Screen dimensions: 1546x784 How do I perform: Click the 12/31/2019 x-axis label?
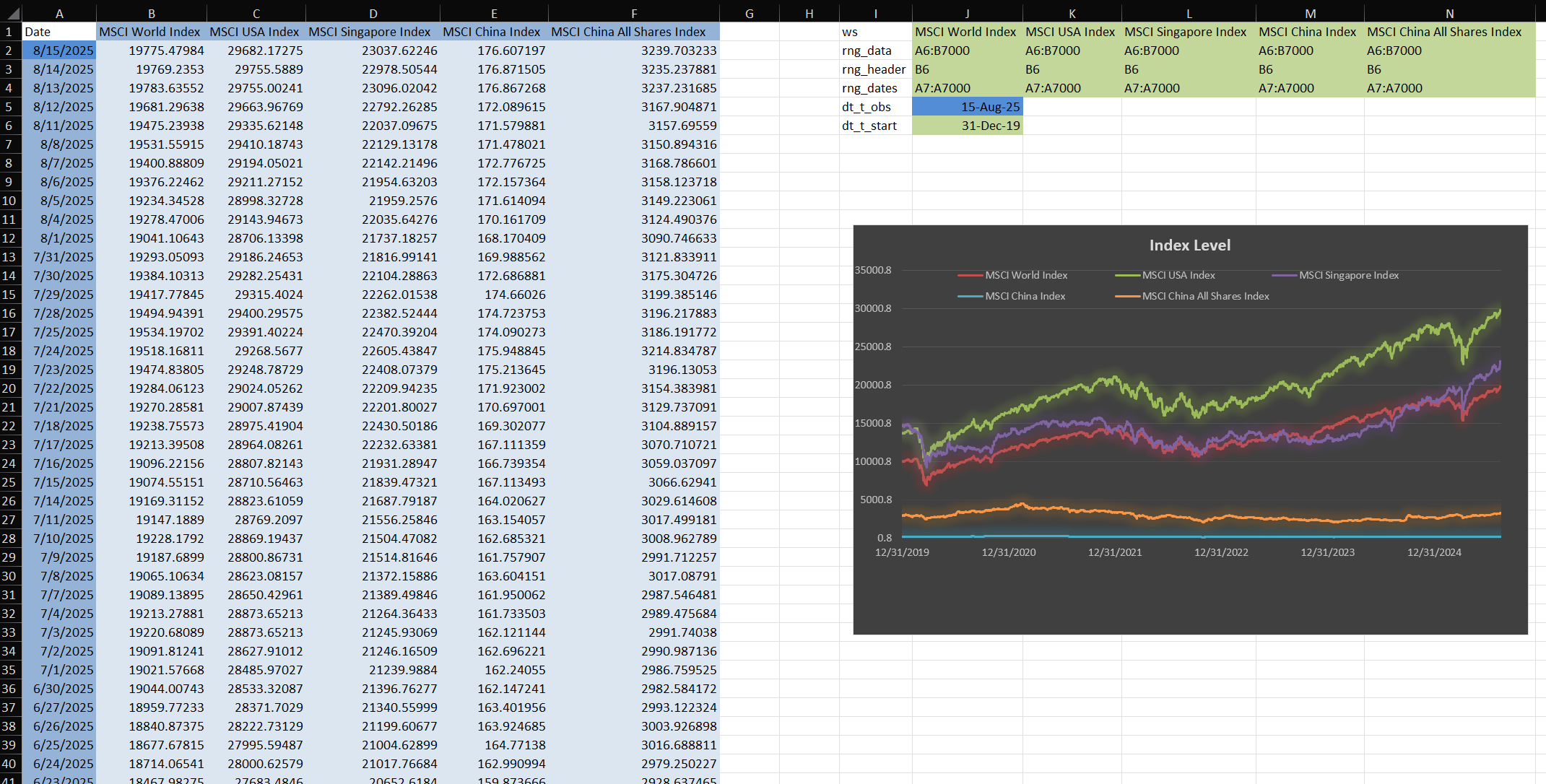[902, 552]
